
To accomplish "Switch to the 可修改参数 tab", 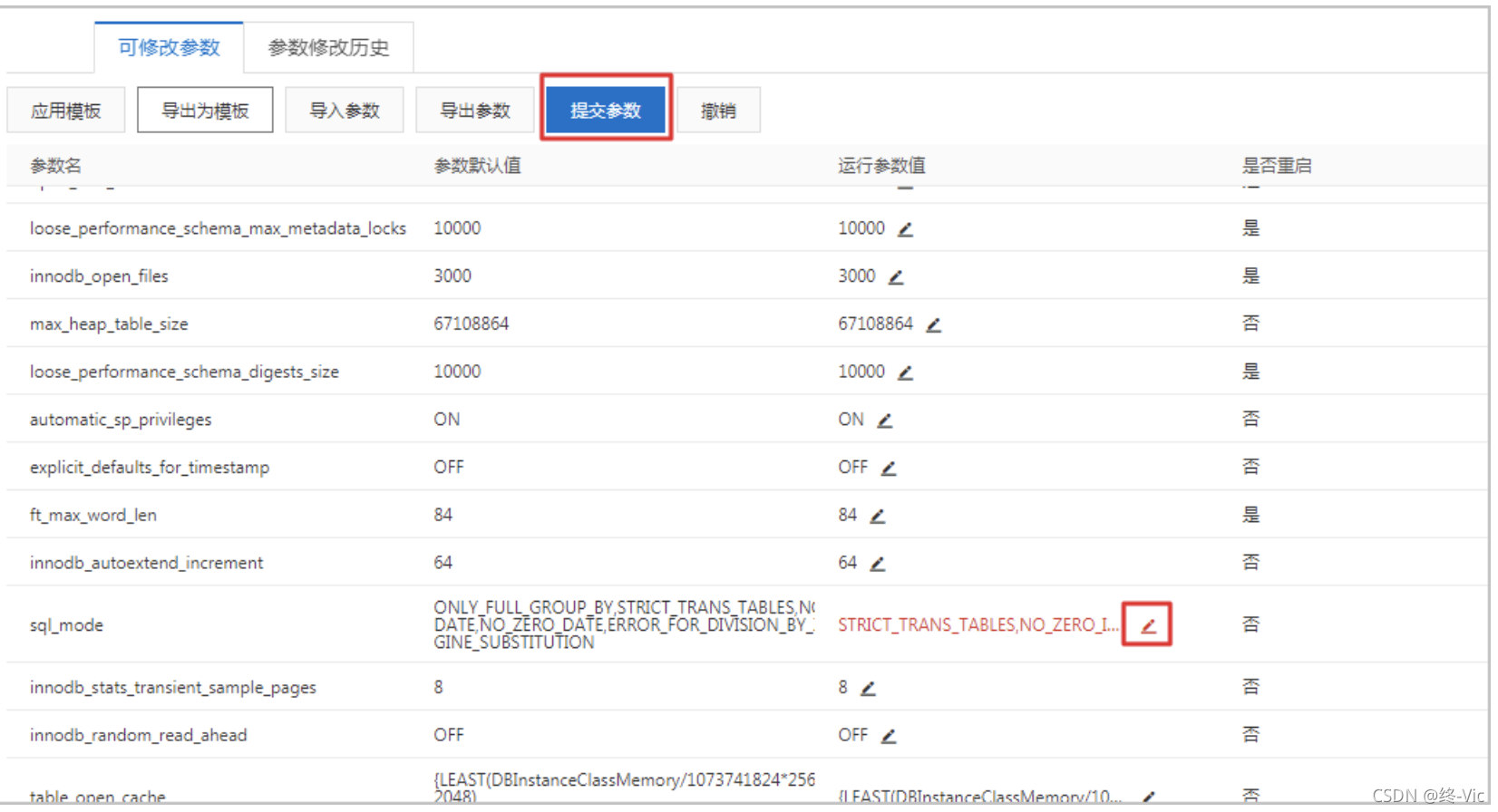I will click(x=170, y=48).
